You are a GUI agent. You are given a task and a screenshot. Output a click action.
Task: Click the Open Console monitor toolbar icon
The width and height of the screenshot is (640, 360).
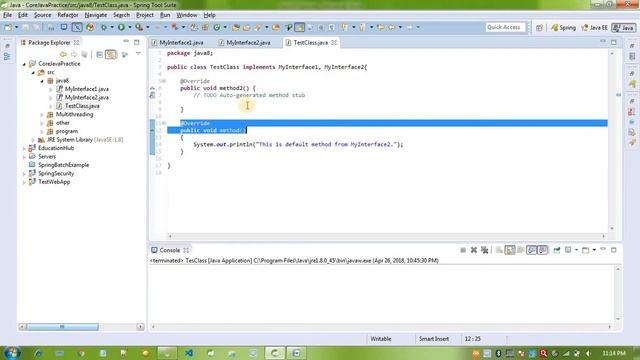coord(64,27)
